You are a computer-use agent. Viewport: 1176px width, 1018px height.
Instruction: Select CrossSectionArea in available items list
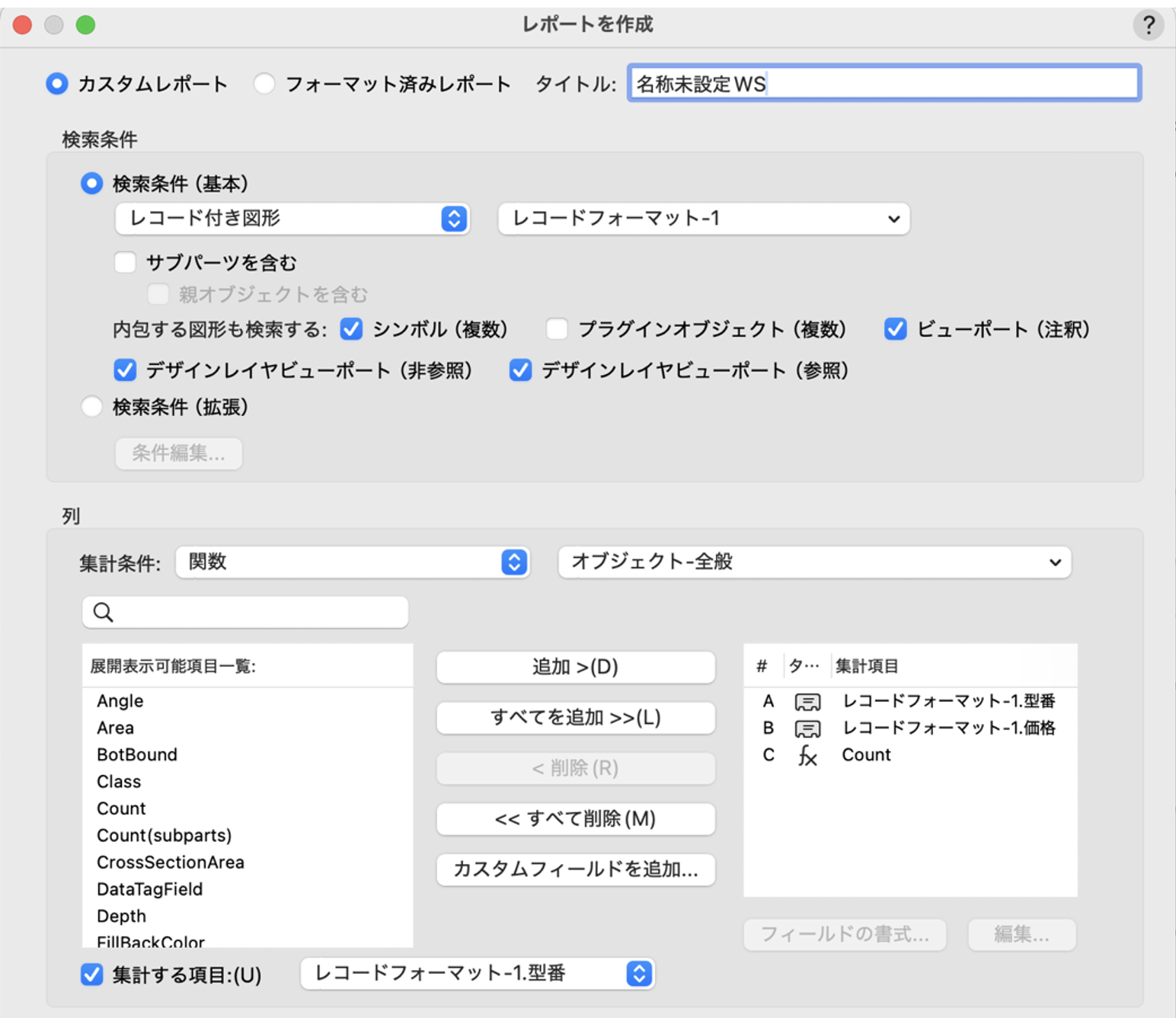click(171, 863)
